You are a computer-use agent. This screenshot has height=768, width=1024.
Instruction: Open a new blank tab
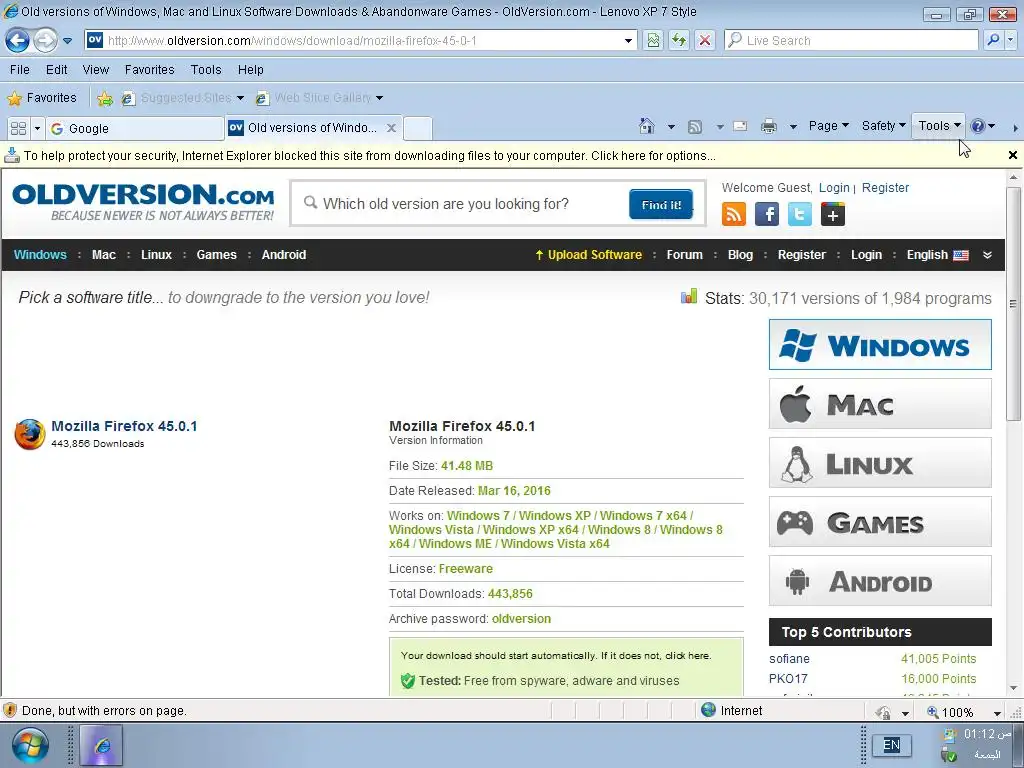418,128
